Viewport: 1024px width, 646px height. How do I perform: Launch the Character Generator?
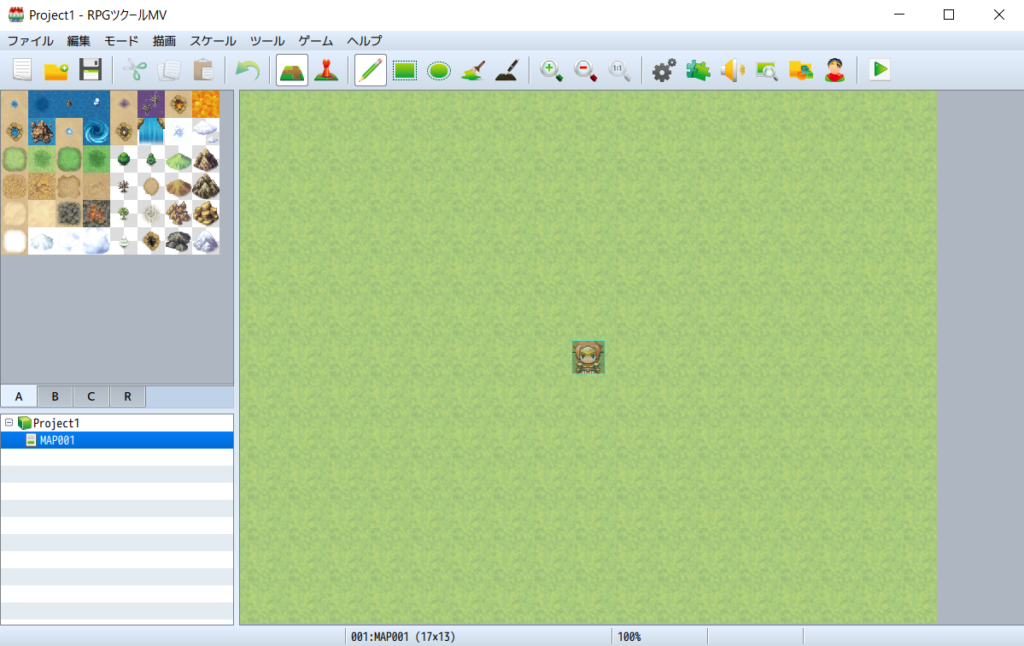click(x=835, y=70)
